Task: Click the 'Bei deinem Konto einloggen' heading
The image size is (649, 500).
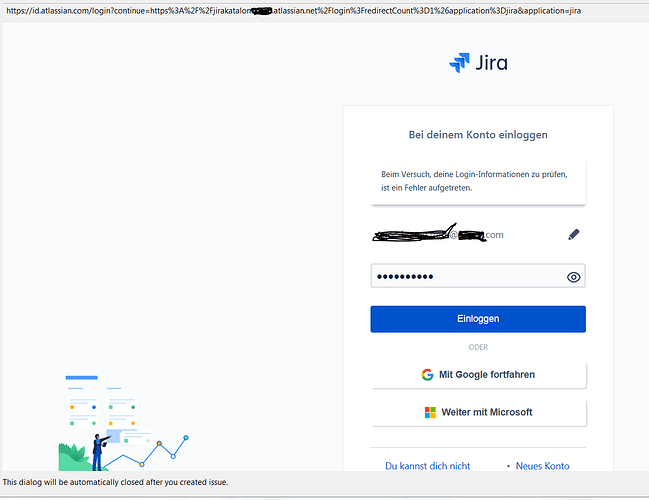Action: coord(478,135)
